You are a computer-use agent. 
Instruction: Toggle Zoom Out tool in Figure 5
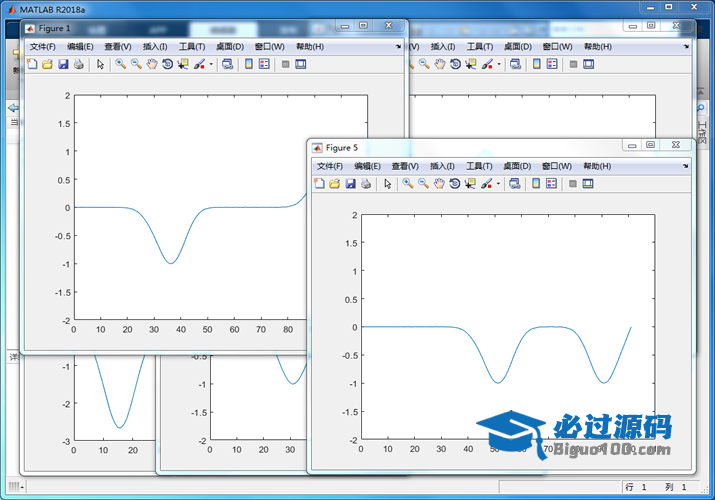point(423,184)
